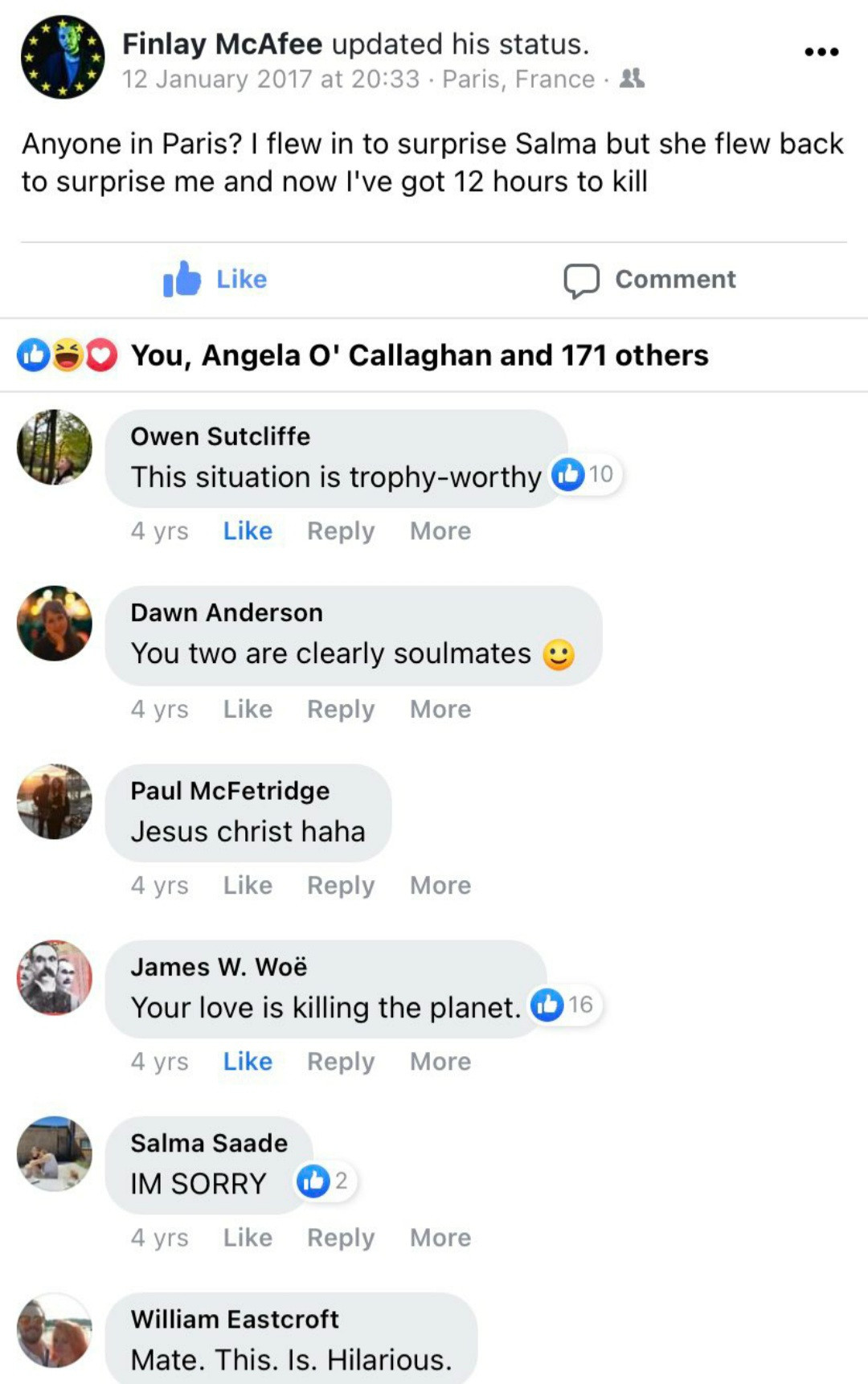Open the post reactions emoji summary

click(68, 355)
